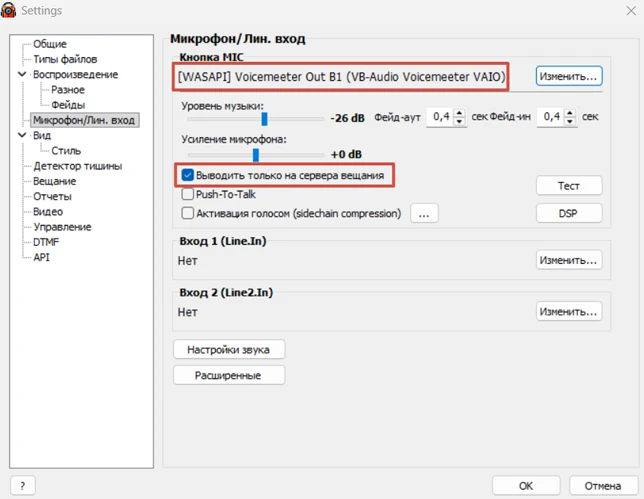Increase the Фейд-ин value with the up arrow
The height and width of the screenshot is (499, 644).
pos(570,113)
